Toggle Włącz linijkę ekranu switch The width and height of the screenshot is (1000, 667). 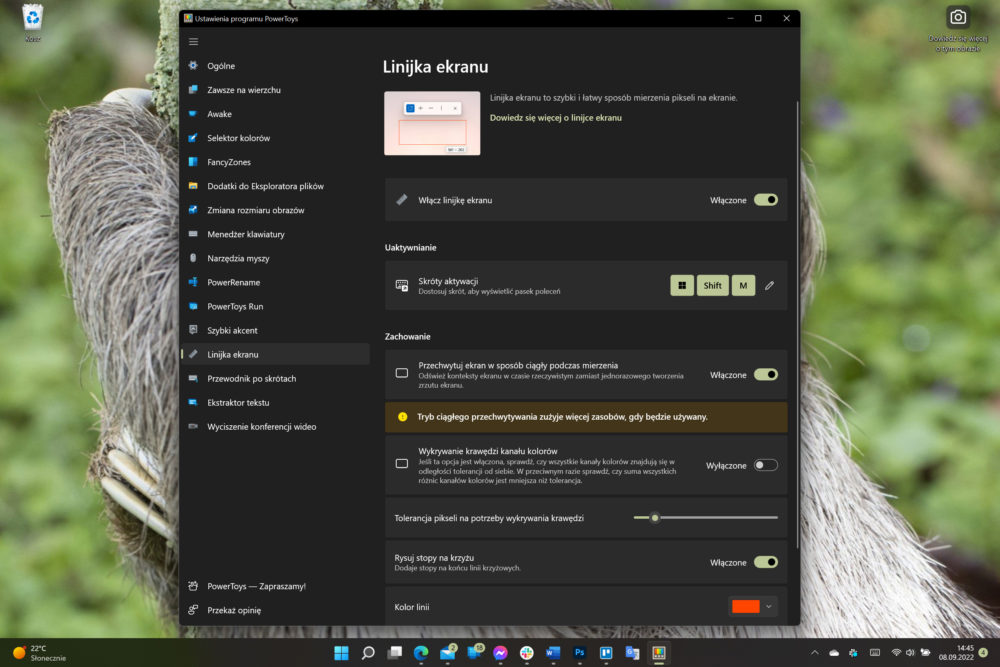765,200
